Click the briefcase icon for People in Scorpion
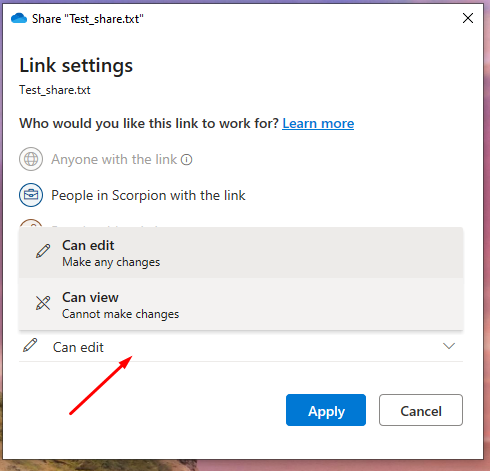Viewport: 490px width, 471px height. tap(31, 195)
